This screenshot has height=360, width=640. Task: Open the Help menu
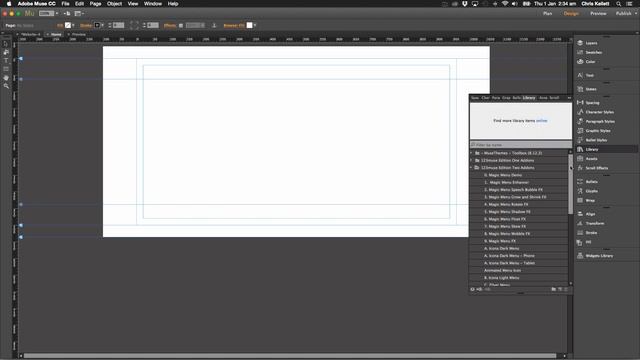click(173, 4)
